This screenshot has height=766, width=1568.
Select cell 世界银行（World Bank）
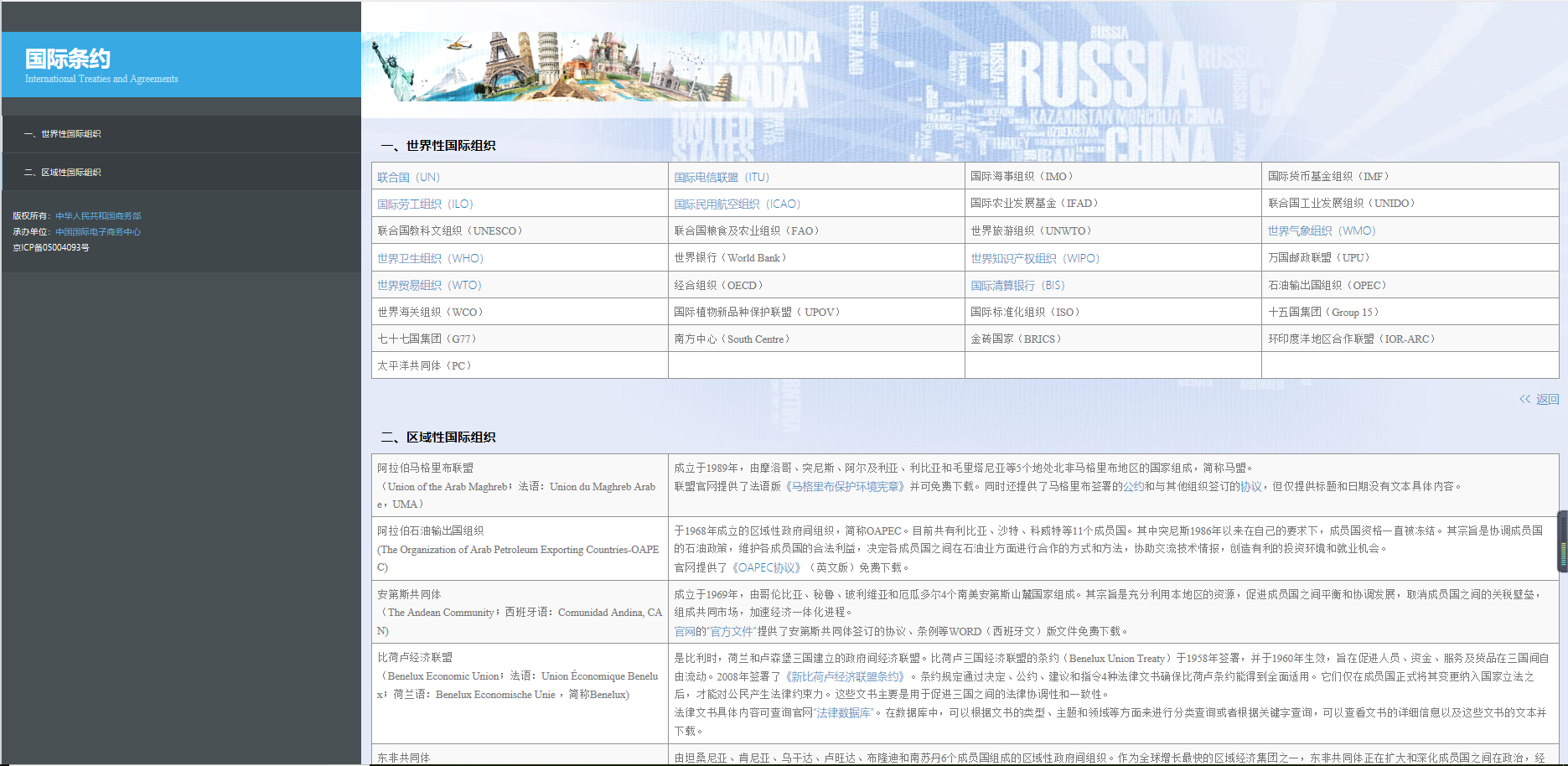(816, 257)
